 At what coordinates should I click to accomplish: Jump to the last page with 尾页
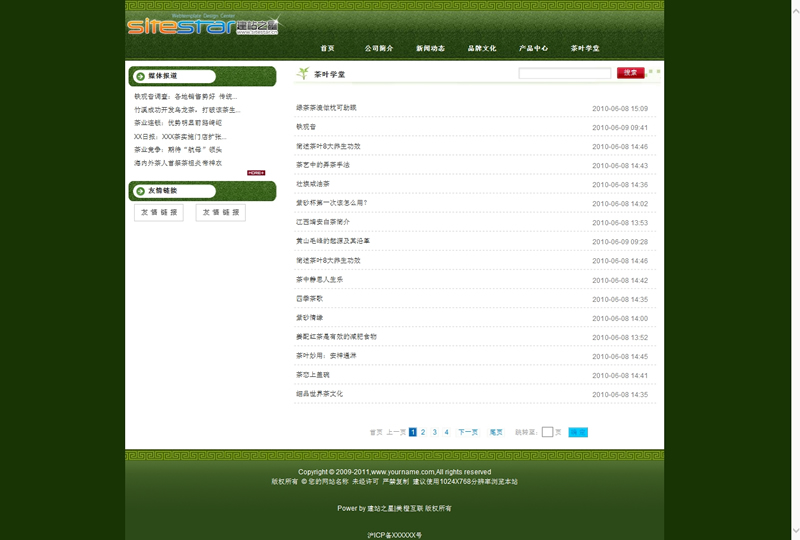tap(496, 432)
